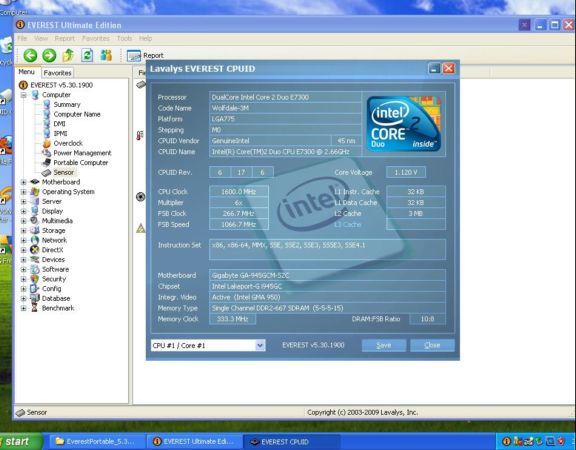Collapse the Computer tree node
Screen dimensions: 576x450
pyautogui.click(x=24, y=95)
